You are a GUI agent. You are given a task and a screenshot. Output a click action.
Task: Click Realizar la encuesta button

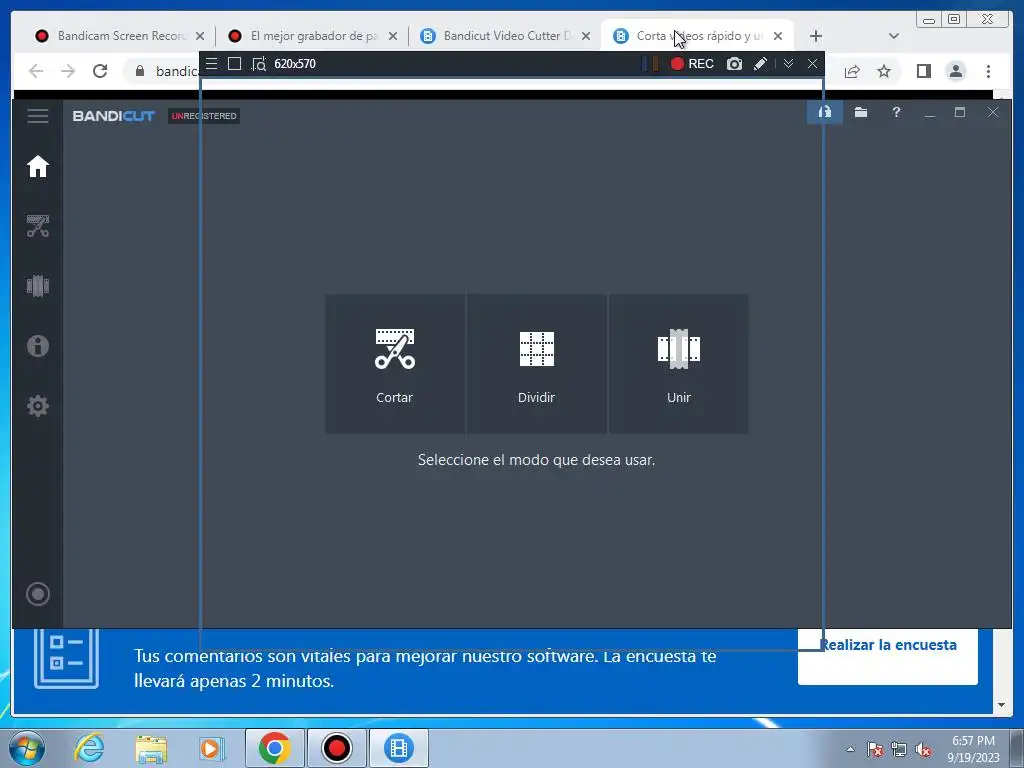888,656
